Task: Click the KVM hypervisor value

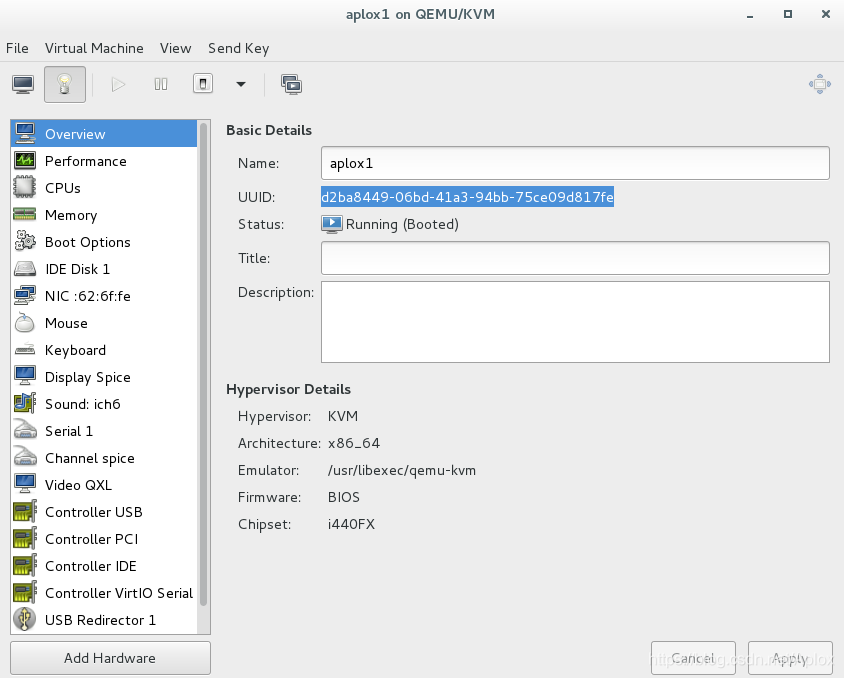Action: 342,416
